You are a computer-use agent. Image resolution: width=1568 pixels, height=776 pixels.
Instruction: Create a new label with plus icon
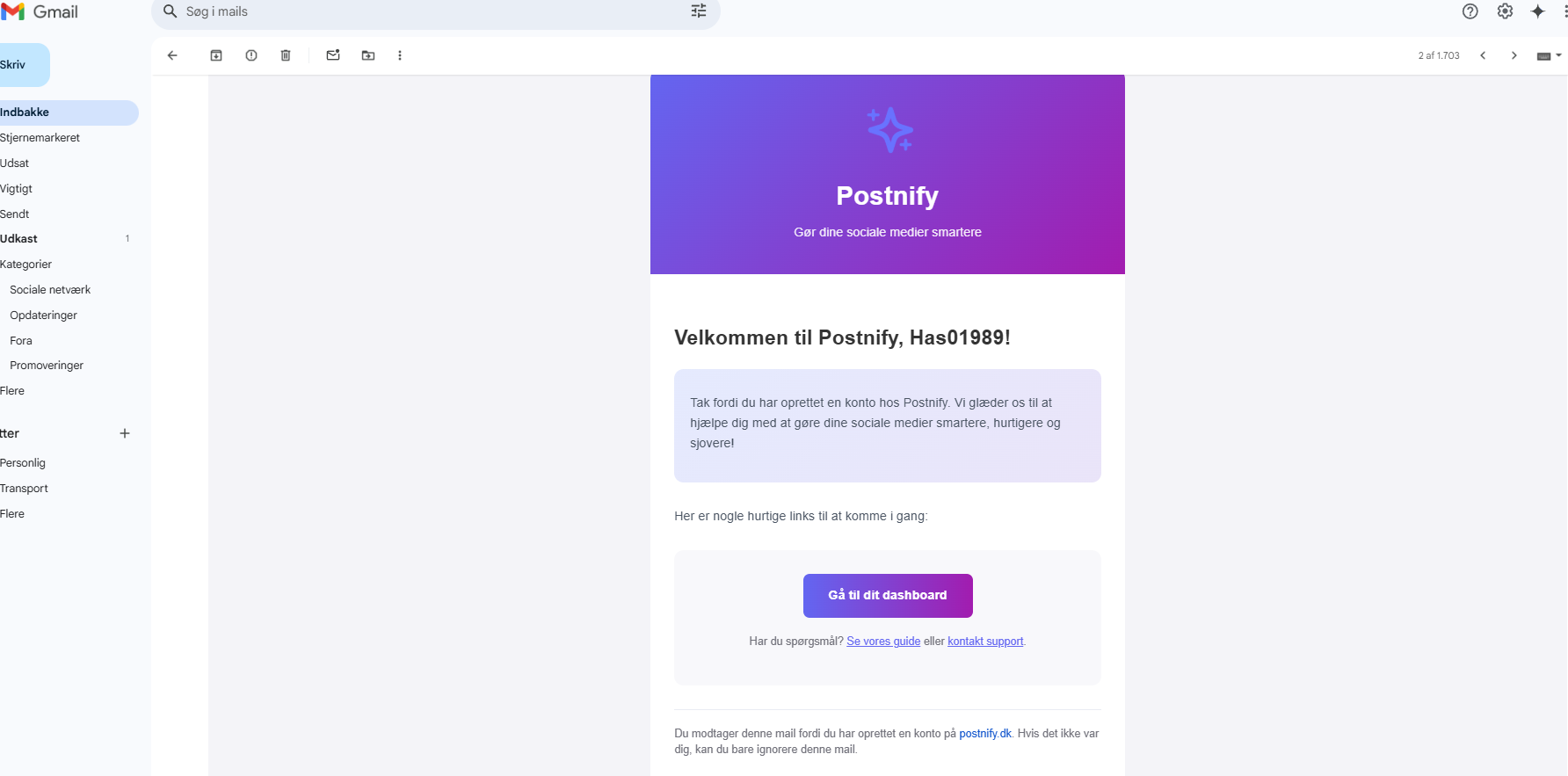(x=125, y=433)
